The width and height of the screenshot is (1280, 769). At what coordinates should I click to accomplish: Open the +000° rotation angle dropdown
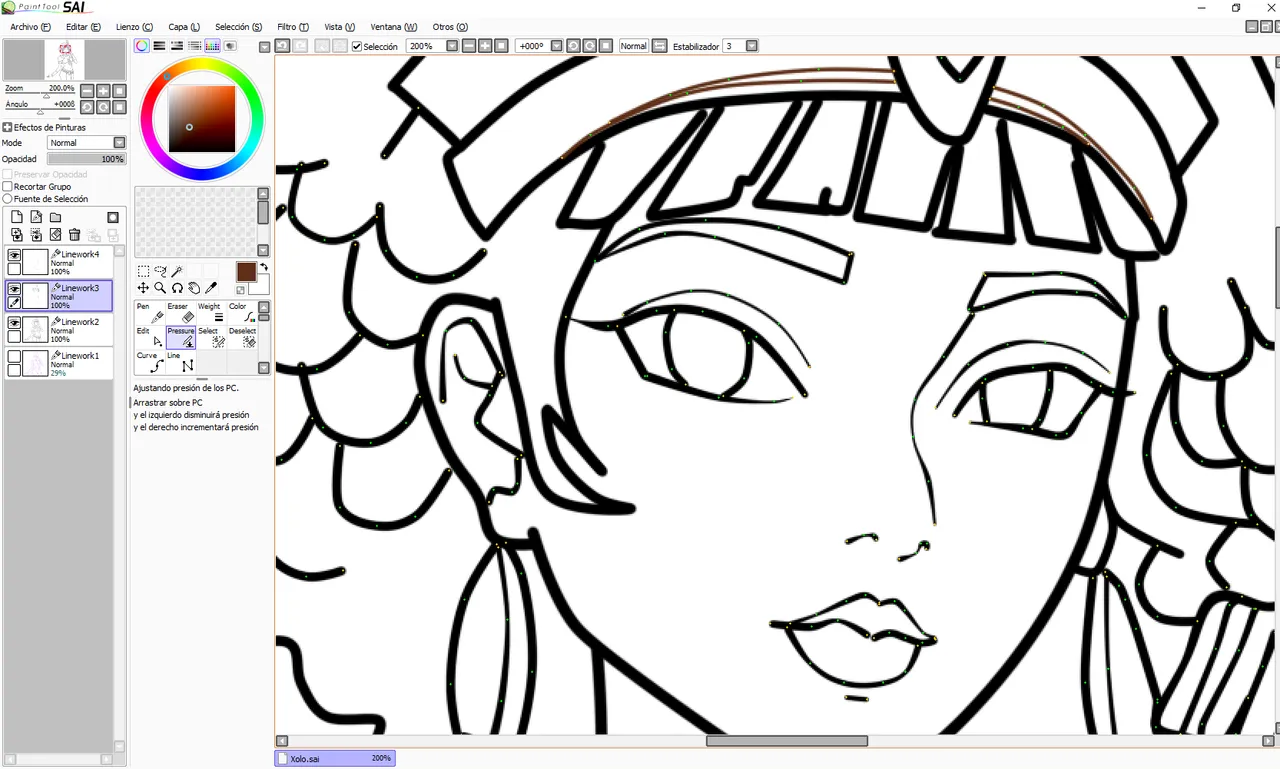pyautogui.click(x=556, y=46)
